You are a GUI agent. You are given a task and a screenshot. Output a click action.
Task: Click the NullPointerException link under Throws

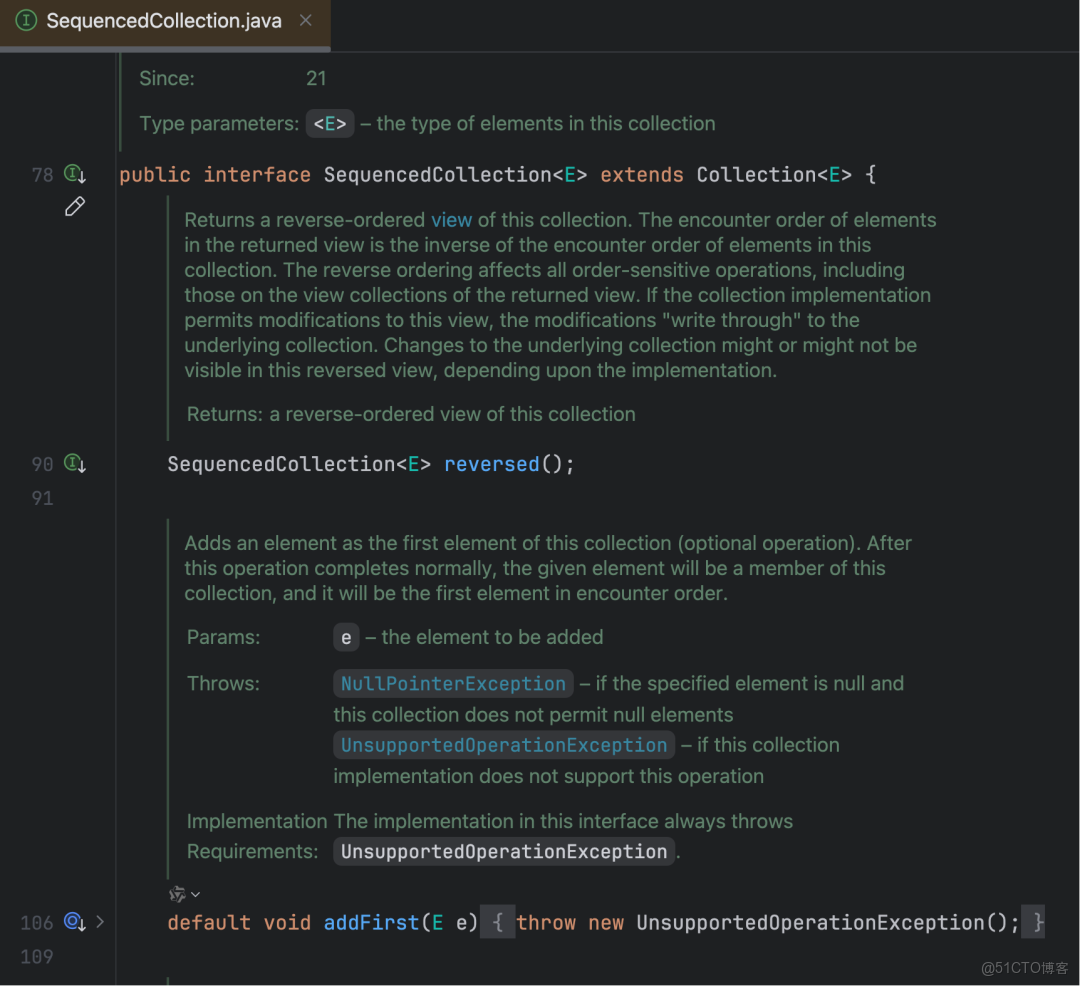coord(452,683)
